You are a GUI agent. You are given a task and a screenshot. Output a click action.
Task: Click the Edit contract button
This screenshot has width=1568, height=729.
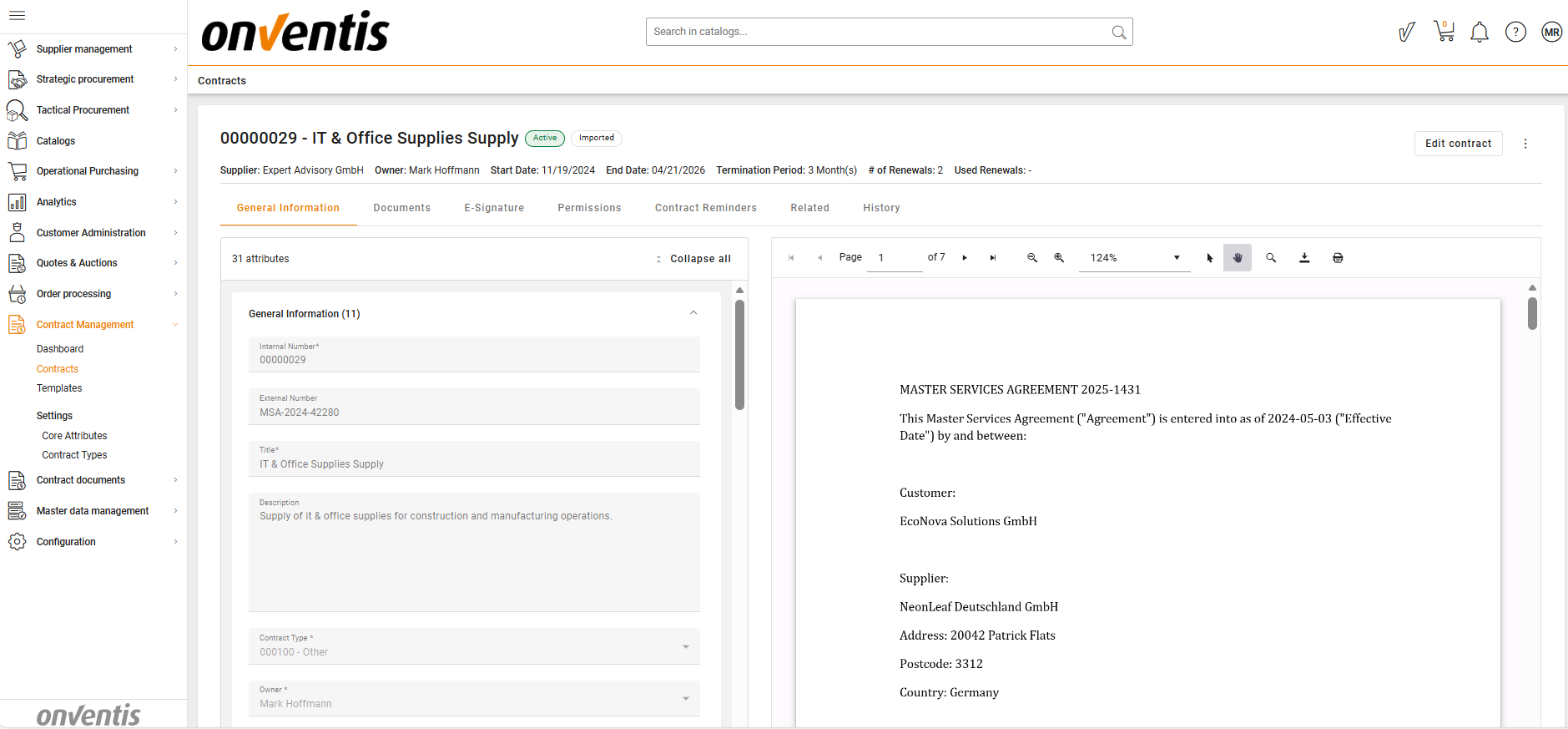tap(1458, 144)
